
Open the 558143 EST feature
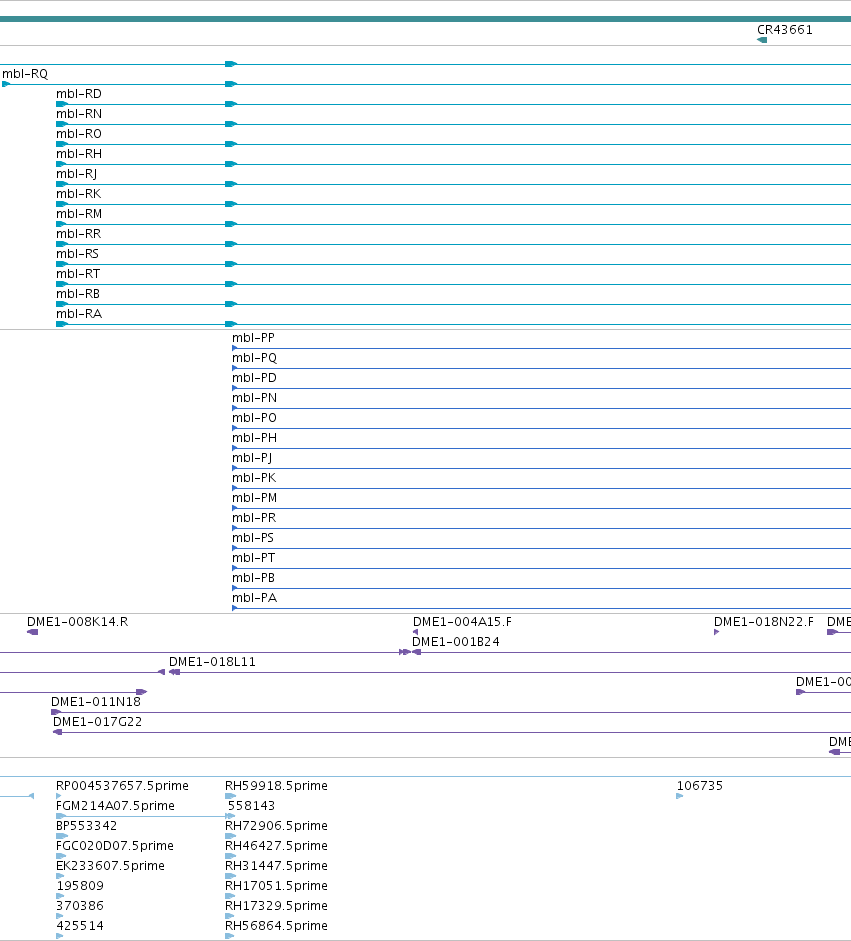[251, 806]
